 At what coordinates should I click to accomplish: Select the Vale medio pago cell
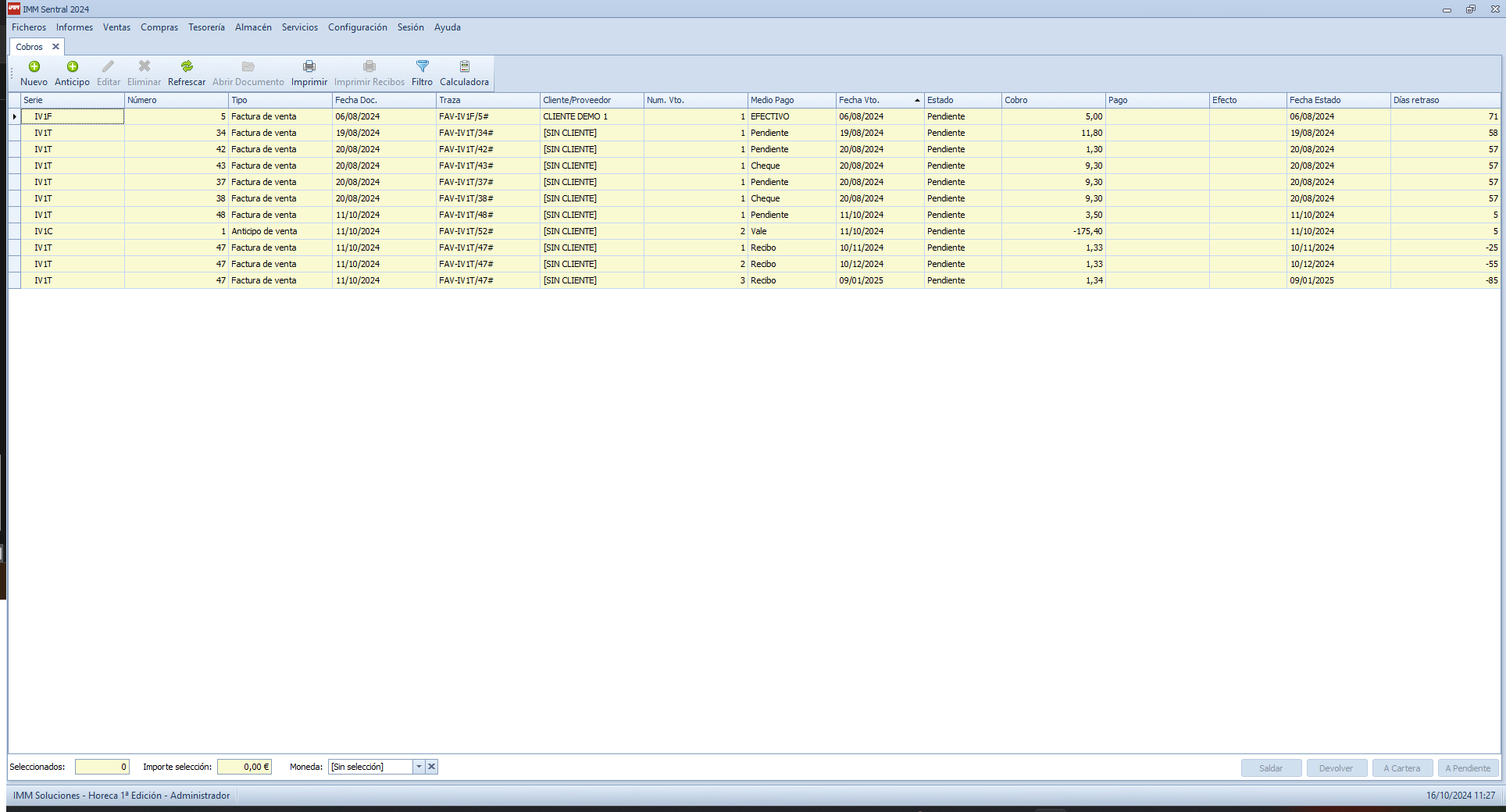pyautogui.click(x=791, y=231)
